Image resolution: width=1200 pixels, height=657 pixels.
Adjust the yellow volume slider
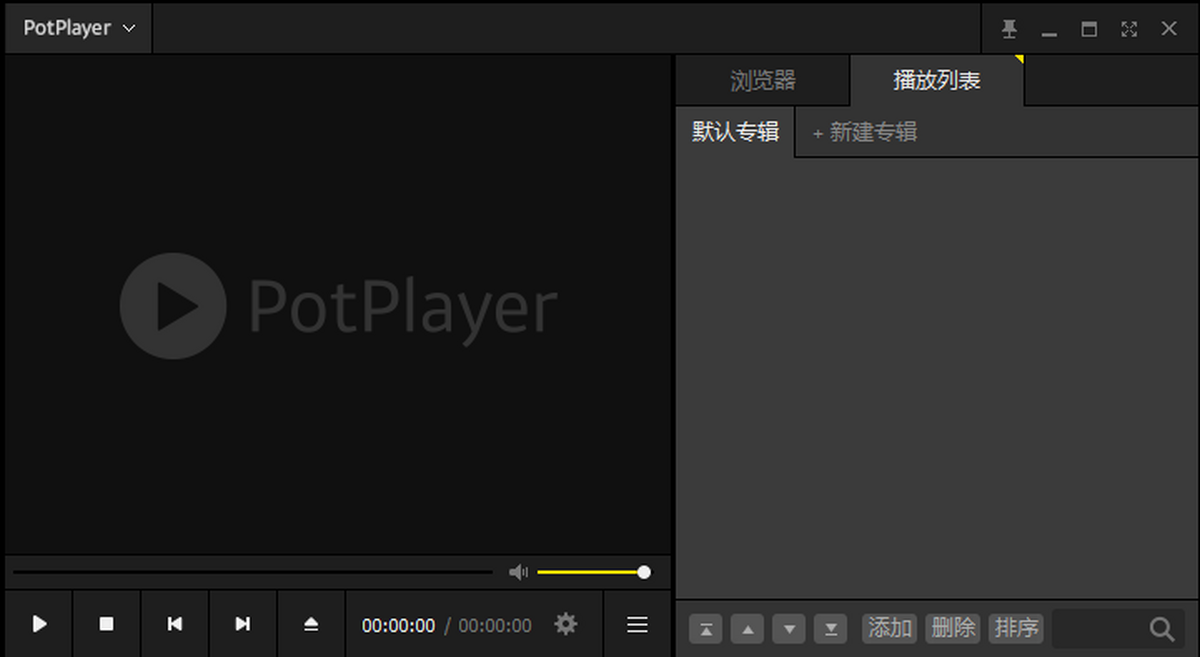pyautogui.click(x=593, y=572)
